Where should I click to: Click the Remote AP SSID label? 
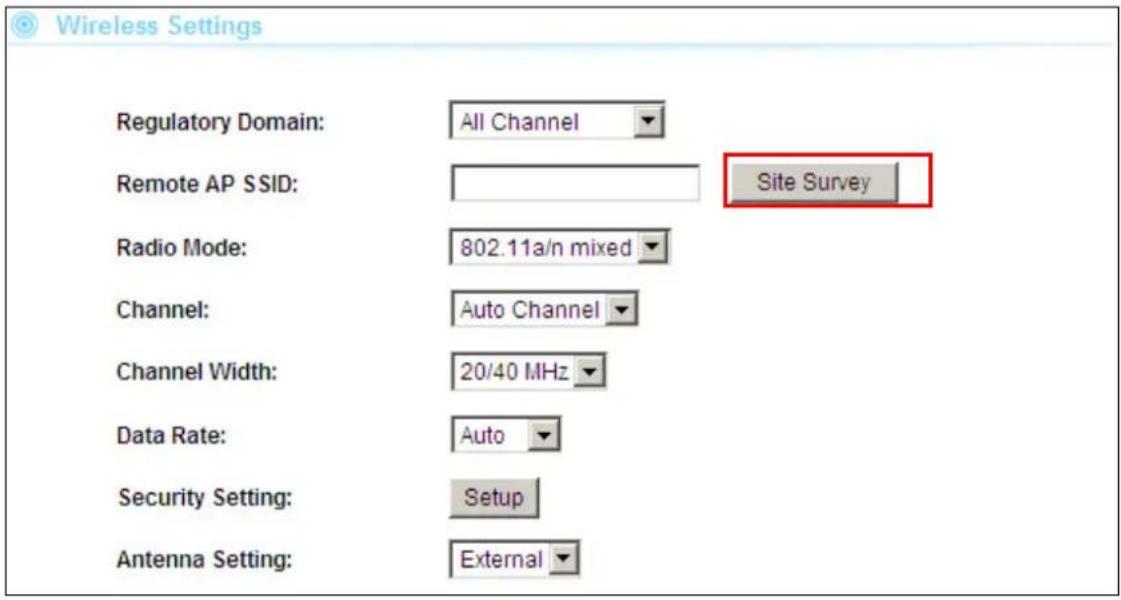(x=207, y=185)
